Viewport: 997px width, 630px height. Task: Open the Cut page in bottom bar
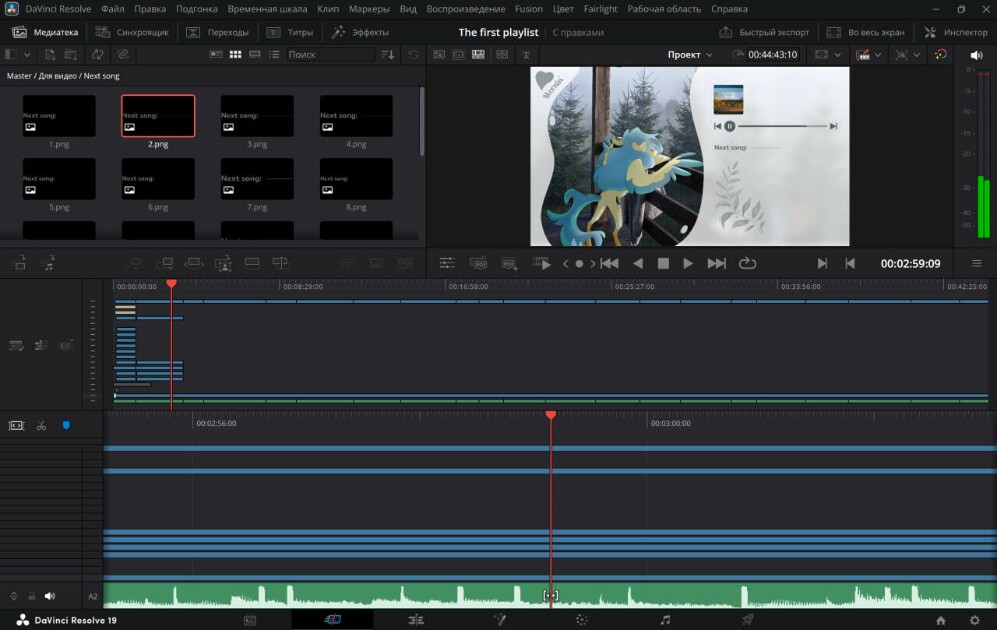(332, 620)
